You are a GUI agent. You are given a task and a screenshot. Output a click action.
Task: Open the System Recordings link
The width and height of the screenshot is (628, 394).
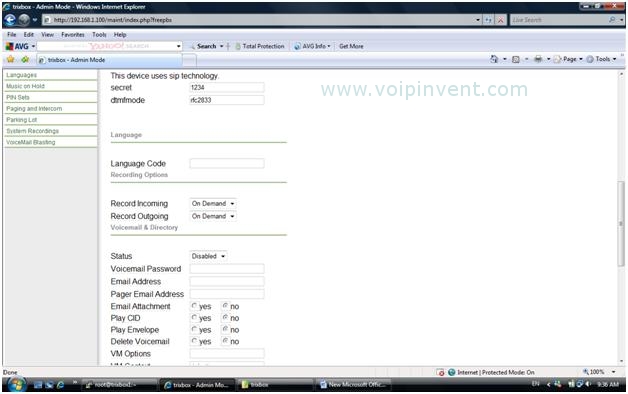[32, 131]
